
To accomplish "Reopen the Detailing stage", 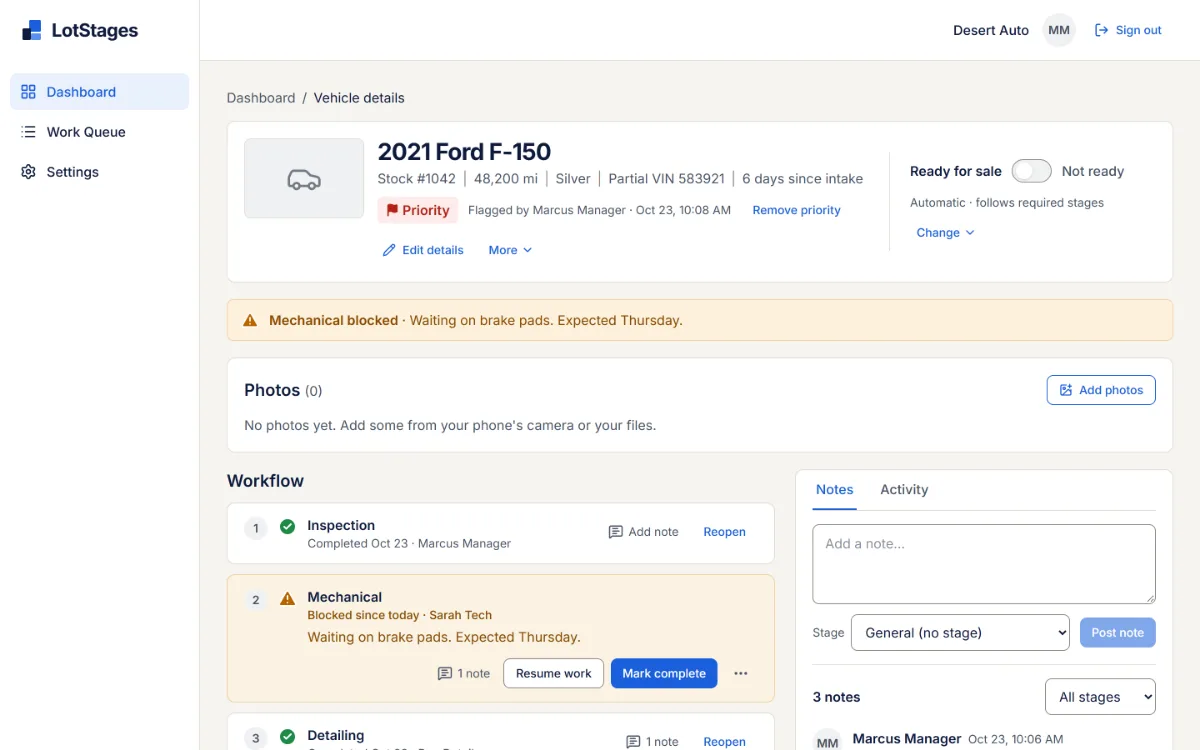I will coord(724,742).
